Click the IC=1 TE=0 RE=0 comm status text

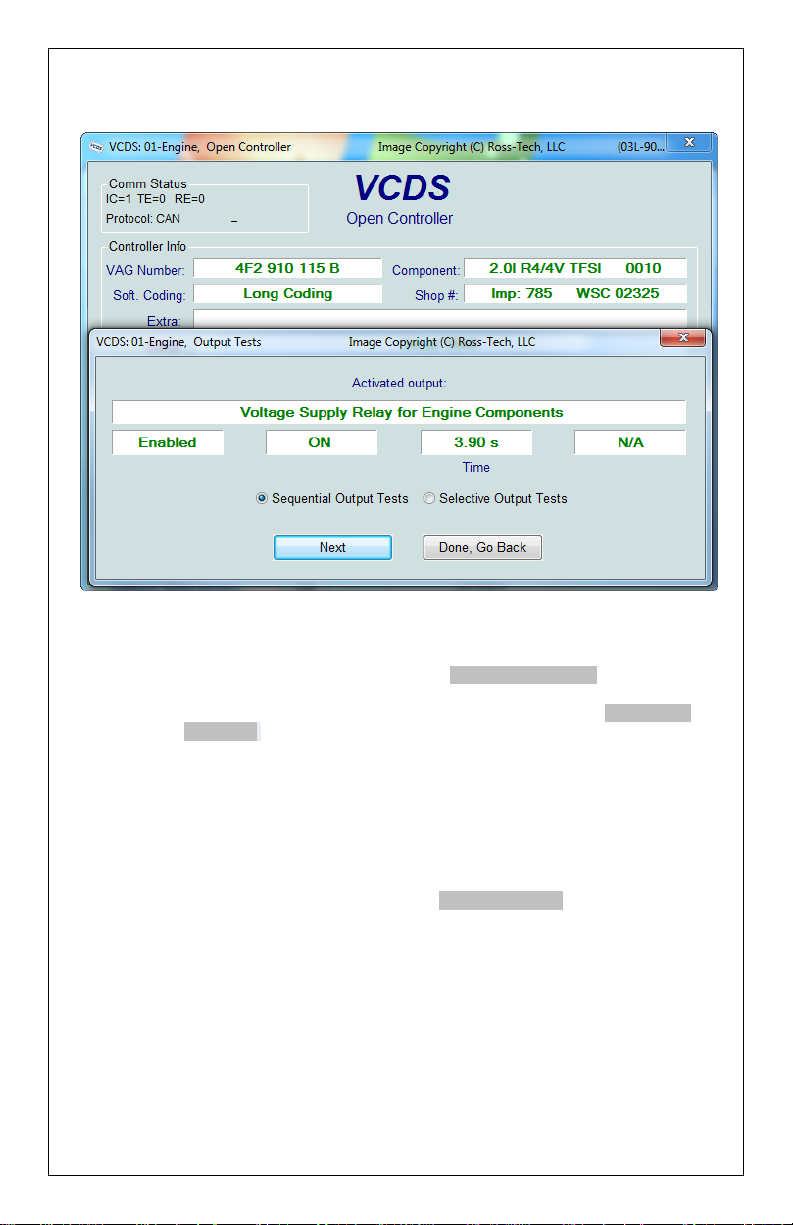coord(155,199)
